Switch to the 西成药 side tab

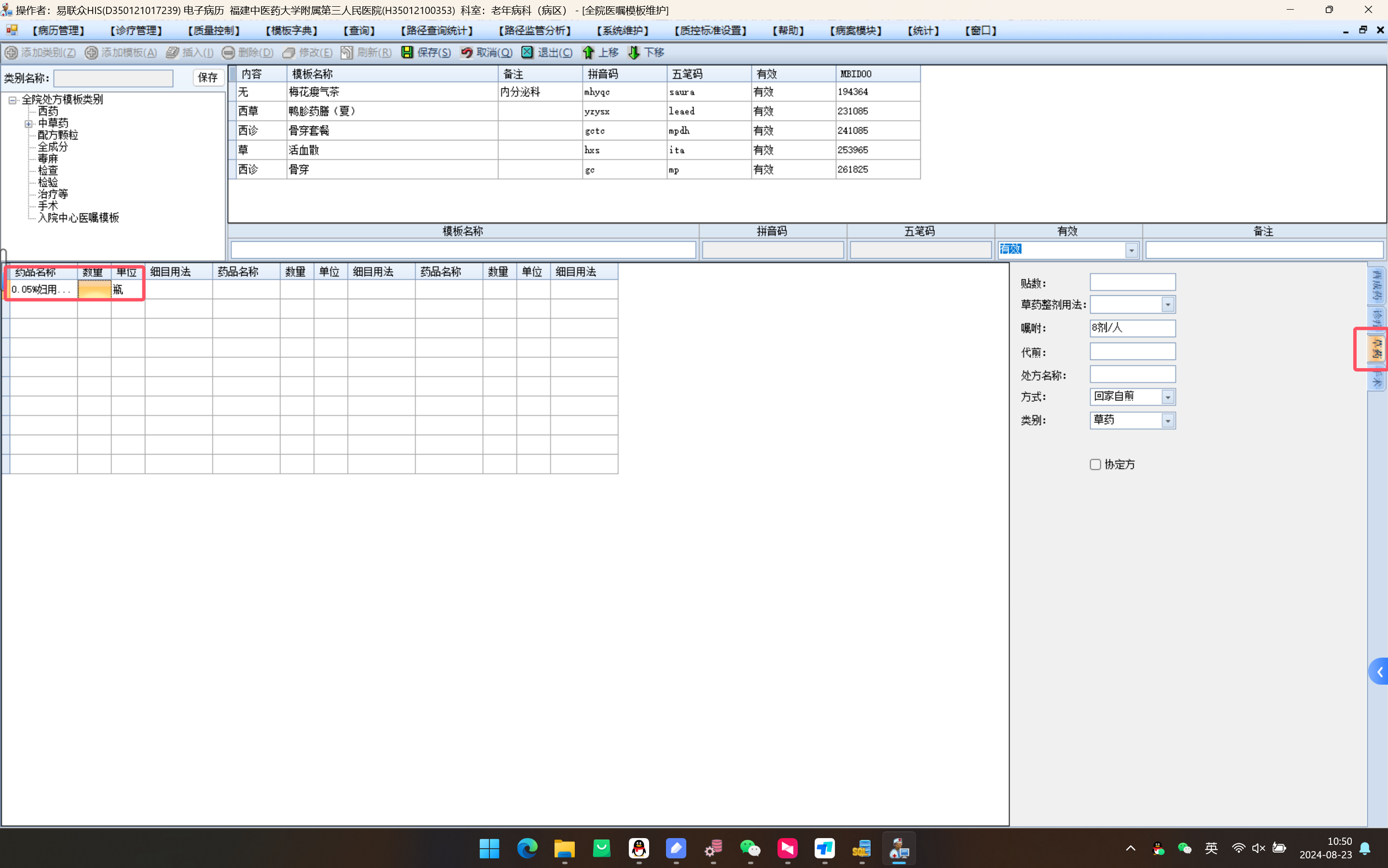(x=1376, y=285)
